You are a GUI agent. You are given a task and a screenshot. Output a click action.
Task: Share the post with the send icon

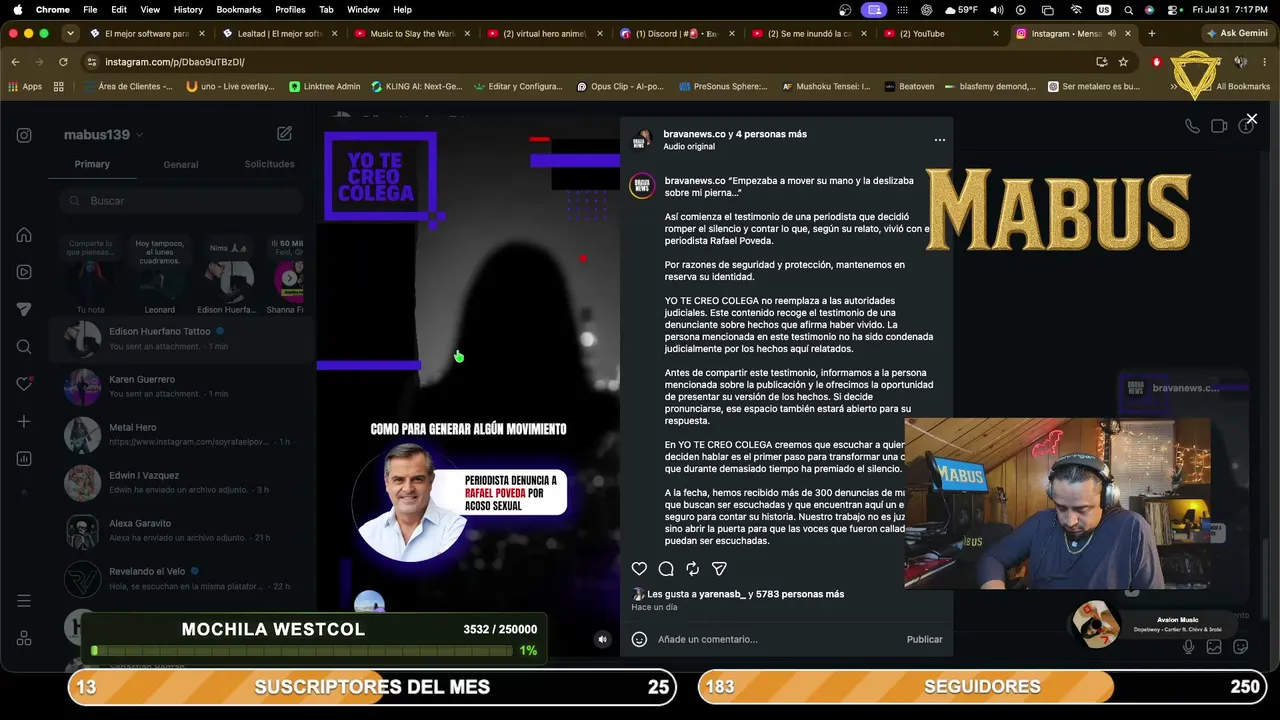pos(719,569)
